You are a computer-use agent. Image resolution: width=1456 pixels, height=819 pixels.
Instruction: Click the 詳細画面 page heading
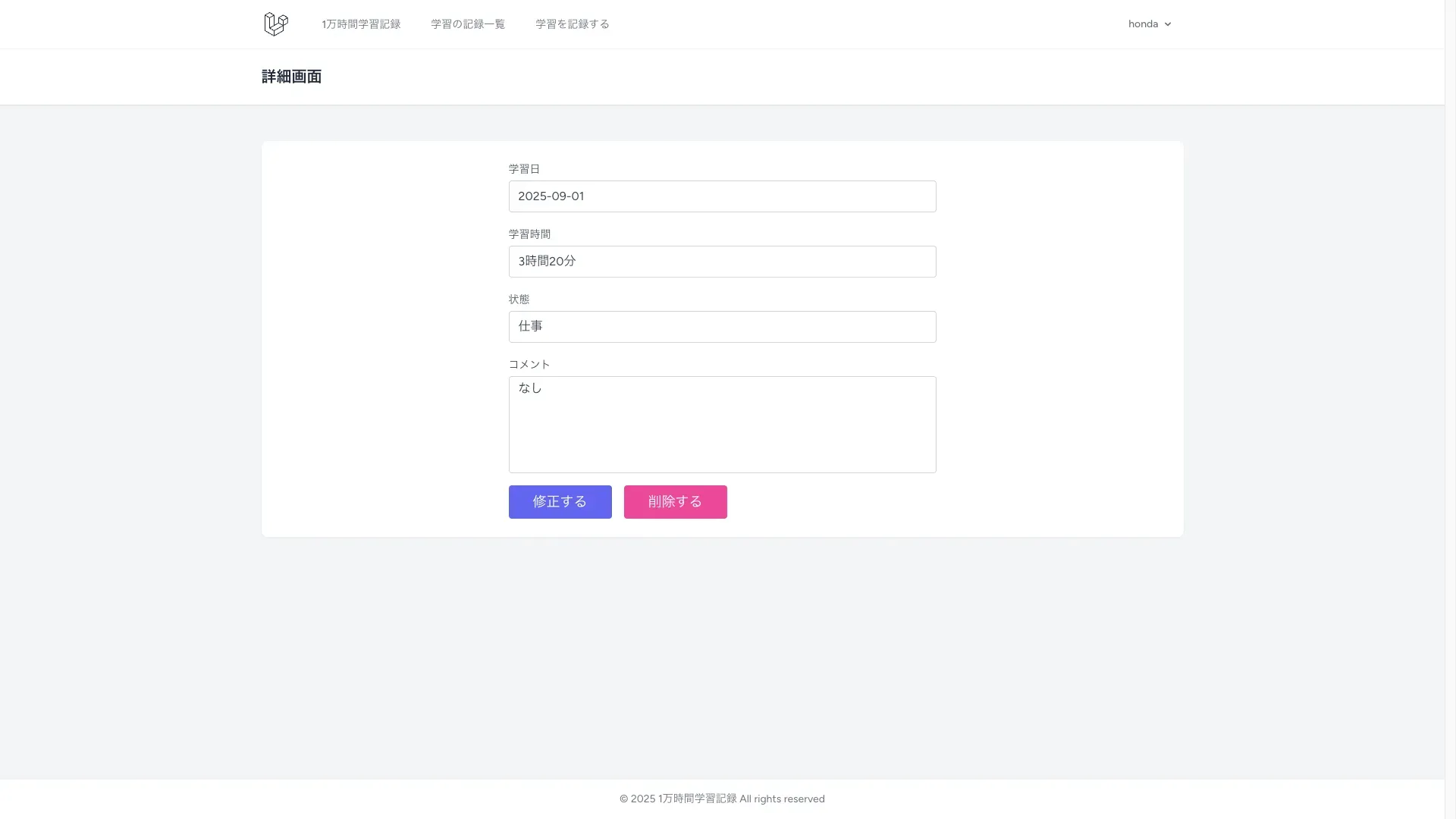coord(292,77)
